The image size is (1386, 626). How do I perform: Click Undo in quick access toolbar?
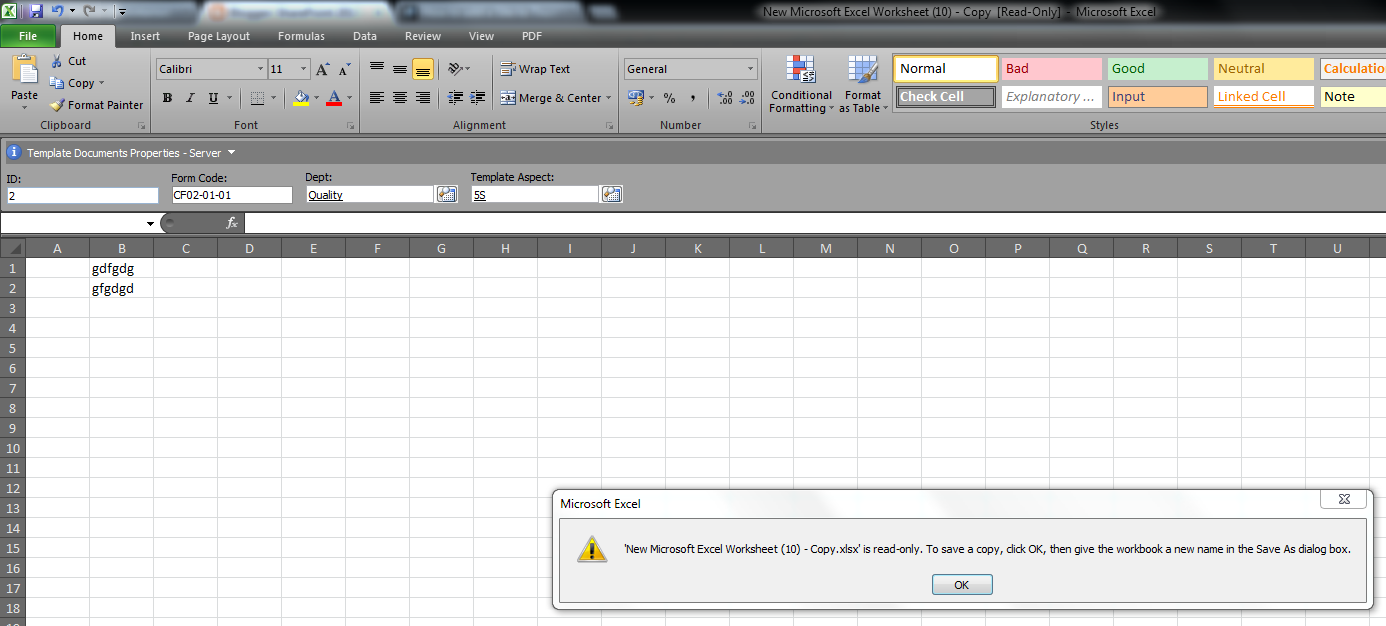tap(58, 11)
